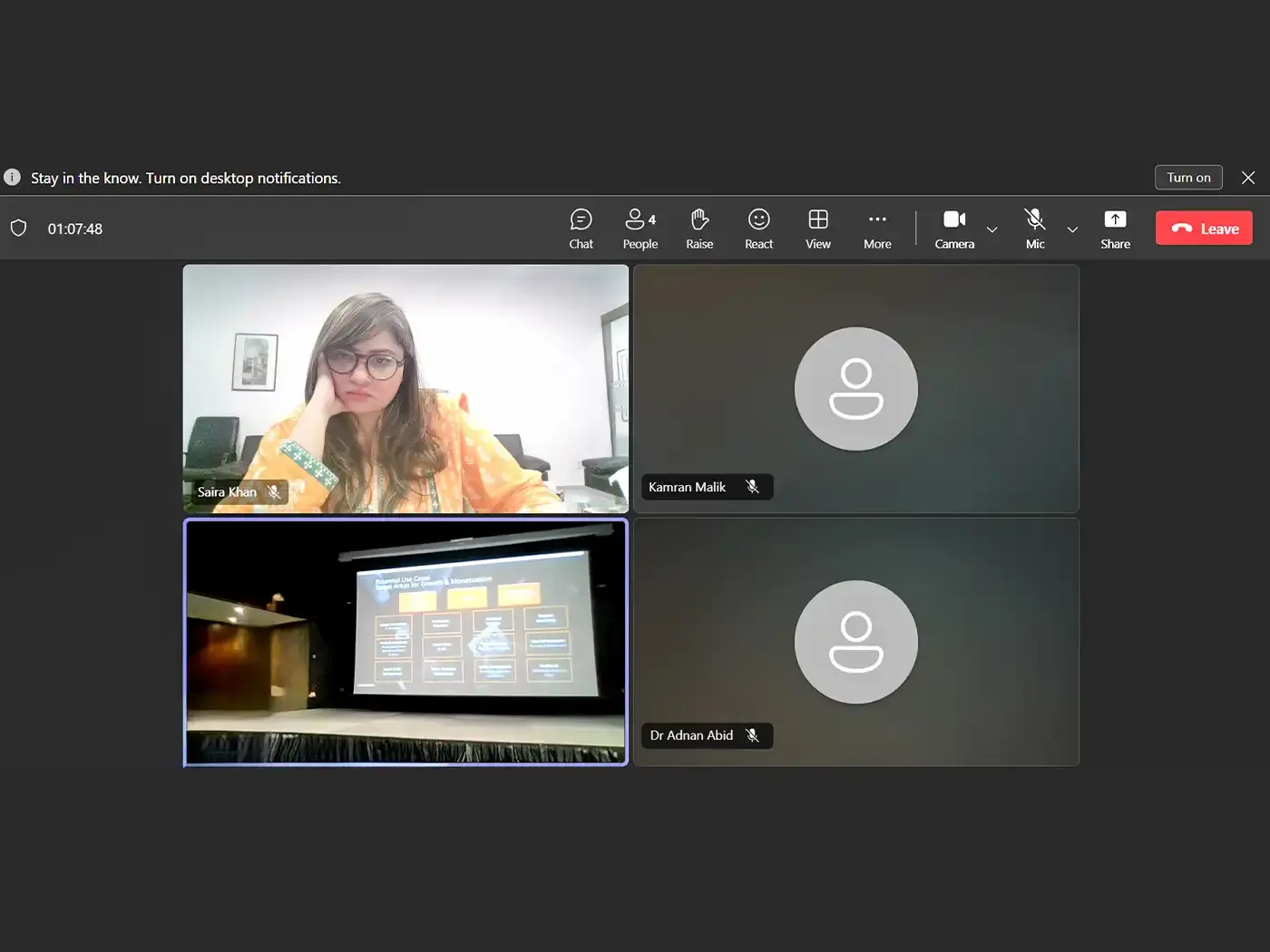Viewport: 1270px width, 952px height.
Task: Select Kamran Malik's participant tile
Action: (x=855, y=388)
